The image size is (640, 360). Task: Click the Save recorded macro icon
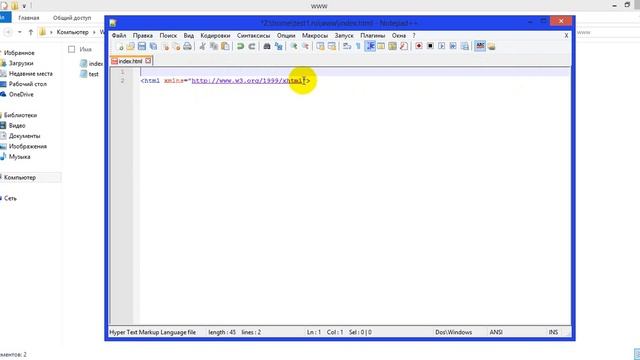click(464, 47)
